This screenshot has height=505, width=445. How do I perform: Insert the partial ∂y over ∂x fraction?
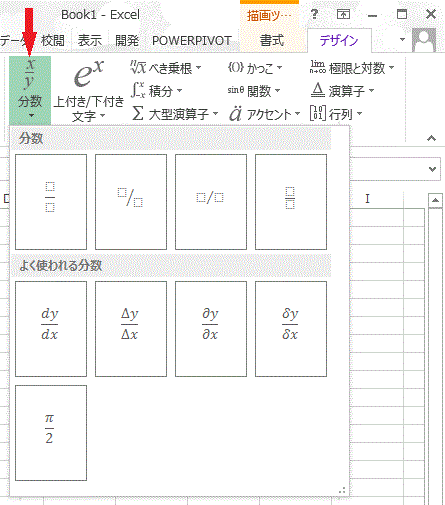click(x=211, y=329)
